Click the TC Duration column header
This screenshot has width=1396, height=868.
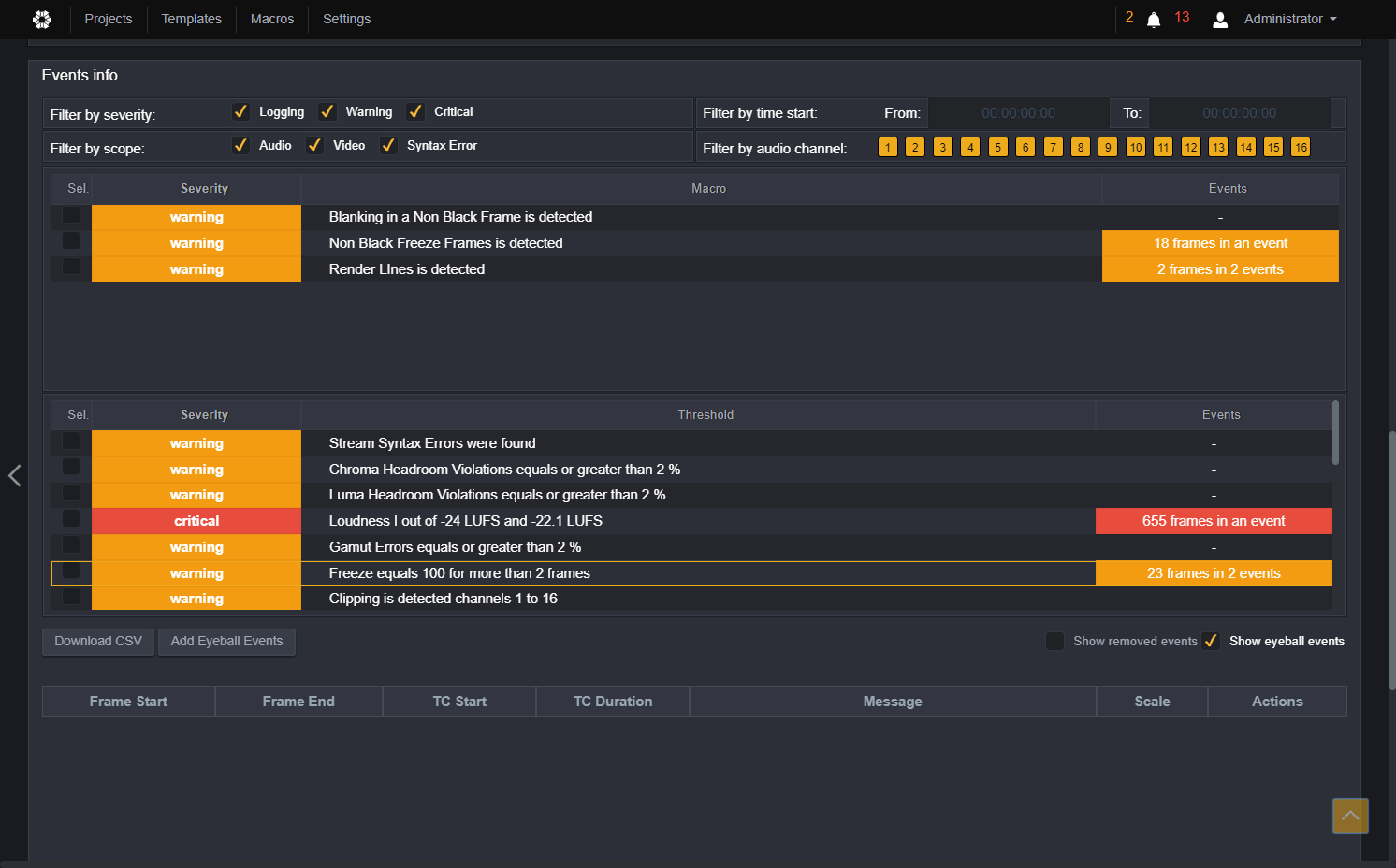613,702
